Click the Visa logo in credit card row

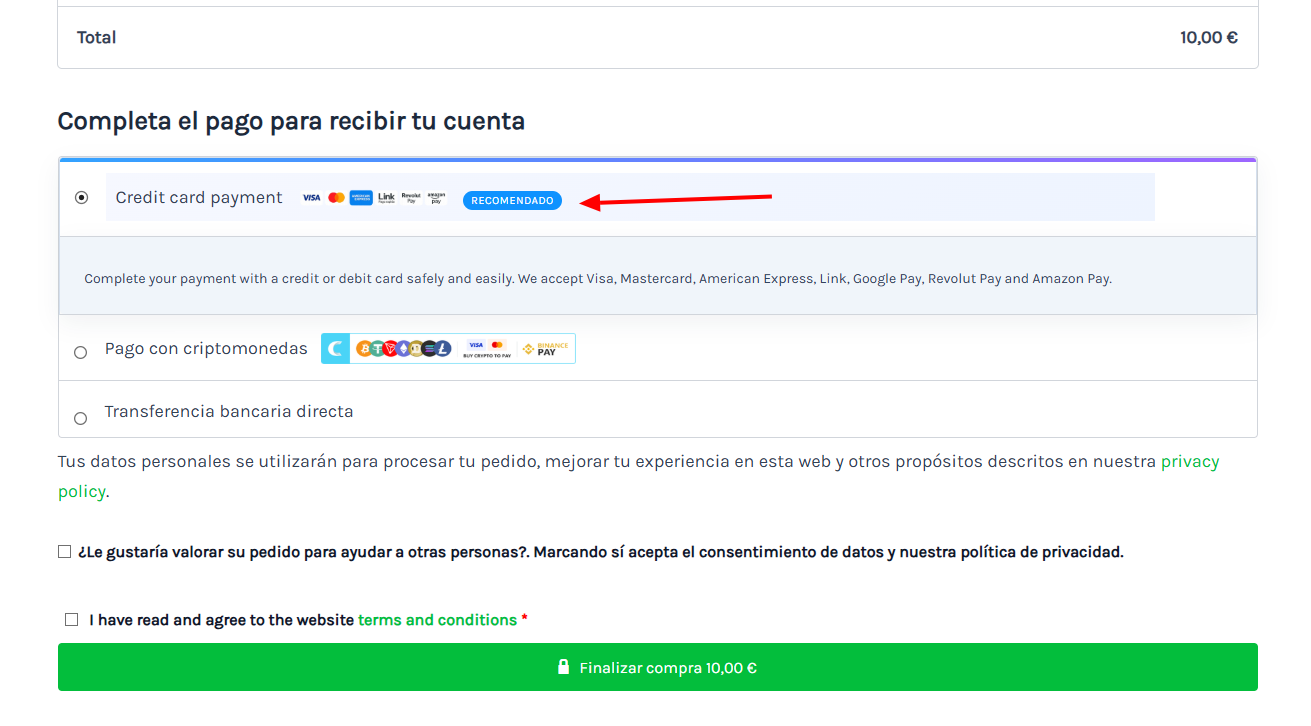pyautogui.click(x=311, y=198)
